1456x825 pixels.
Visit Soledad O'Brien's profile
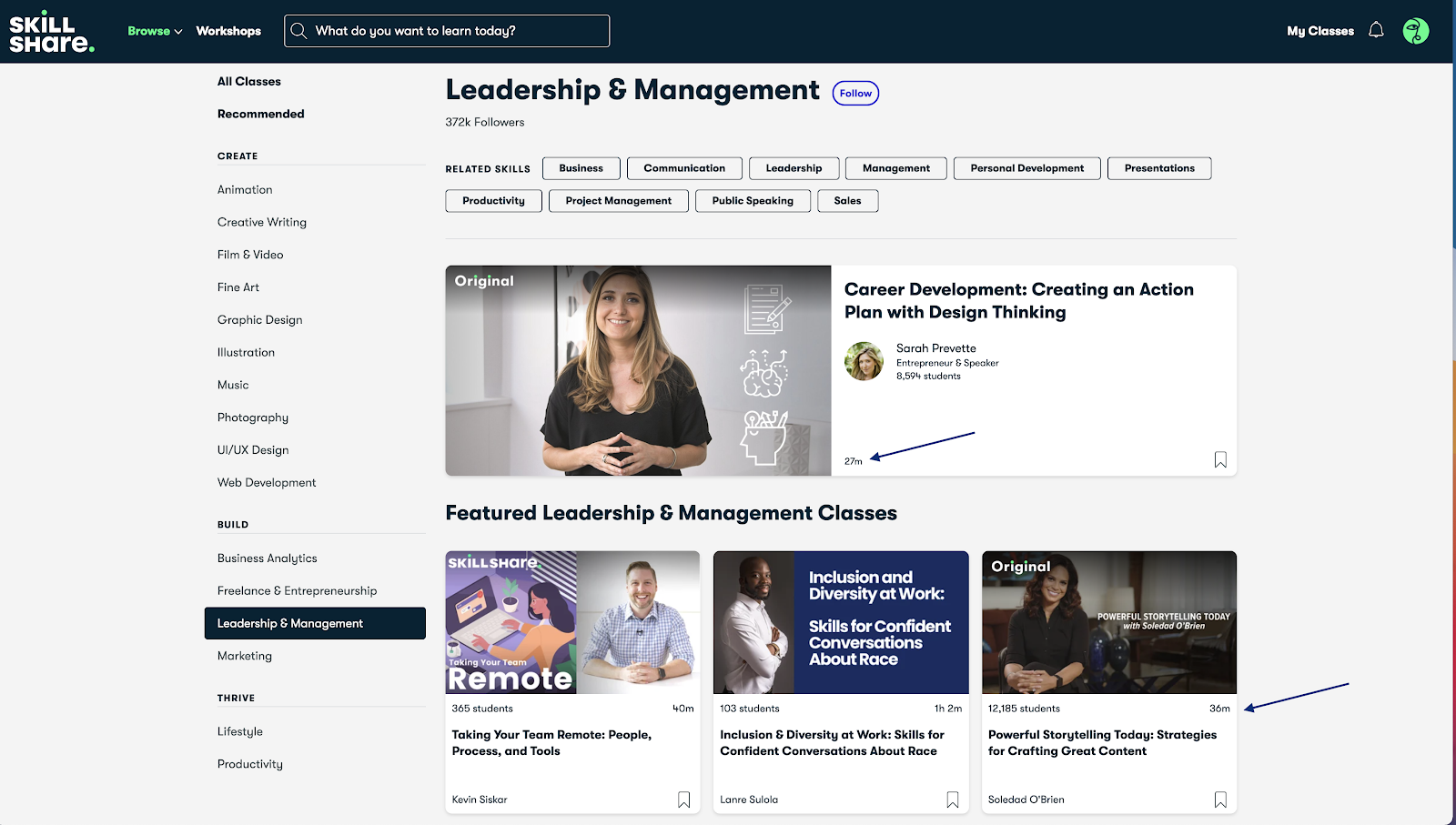point(1026,800)
